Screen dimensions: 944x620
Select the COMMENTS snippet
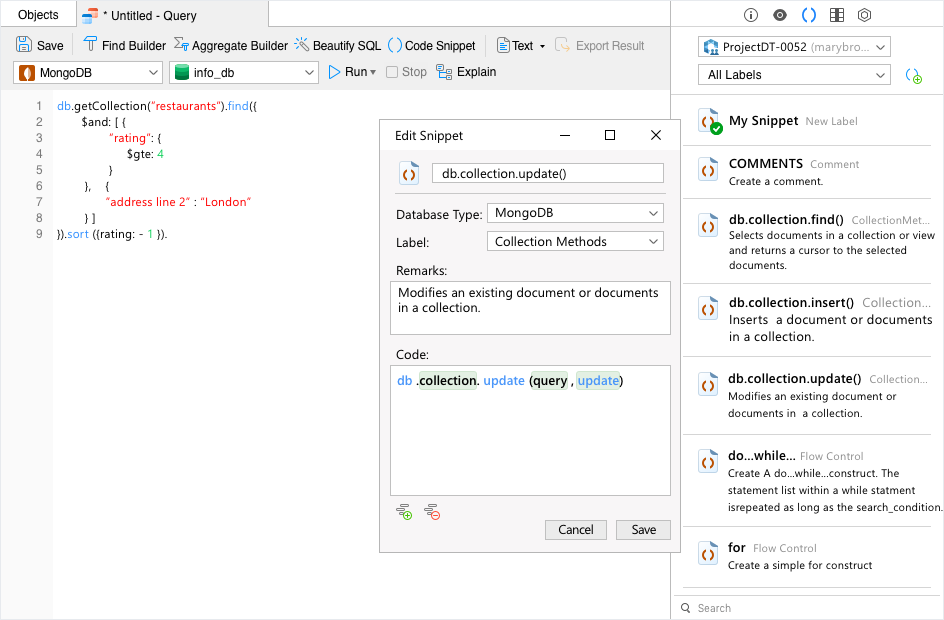[807, 172]
